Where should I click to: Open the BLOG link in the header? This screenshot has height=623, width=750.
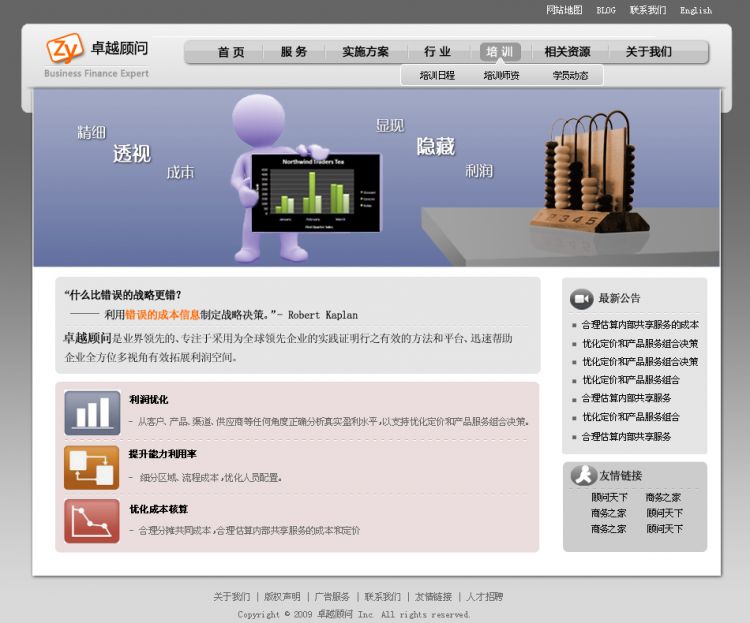pos(606,10)
